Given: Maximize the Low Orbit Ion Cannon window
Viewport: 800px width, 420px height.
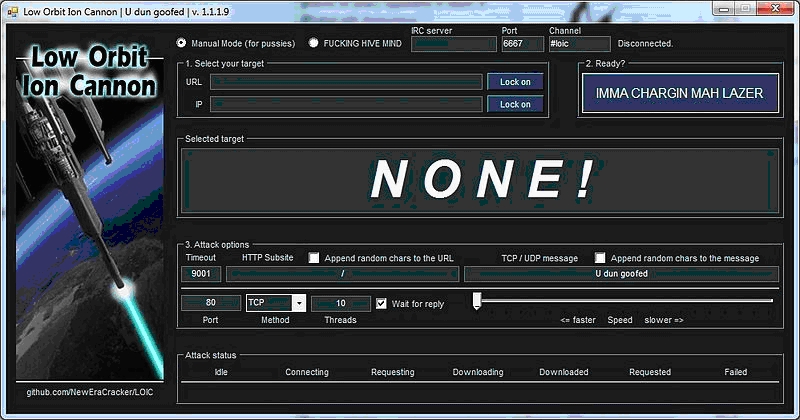Looking at the screenshot, I should point(745,9).
